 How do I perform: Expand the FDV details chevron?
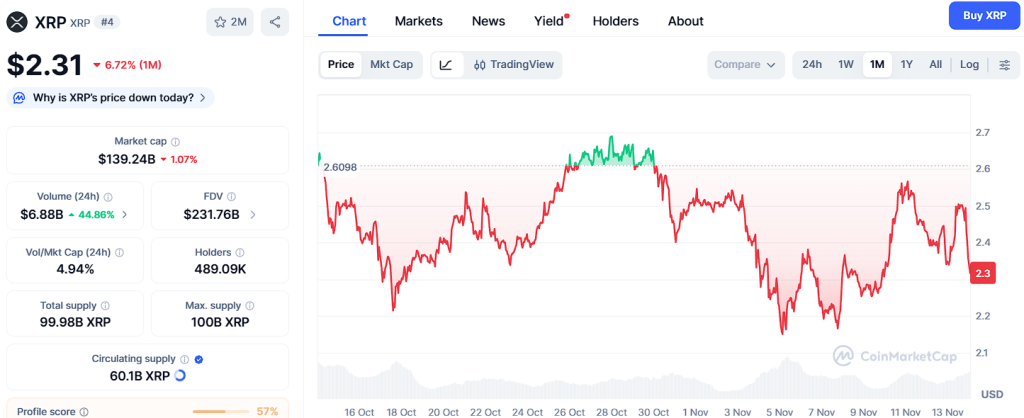tap(253, 215)
